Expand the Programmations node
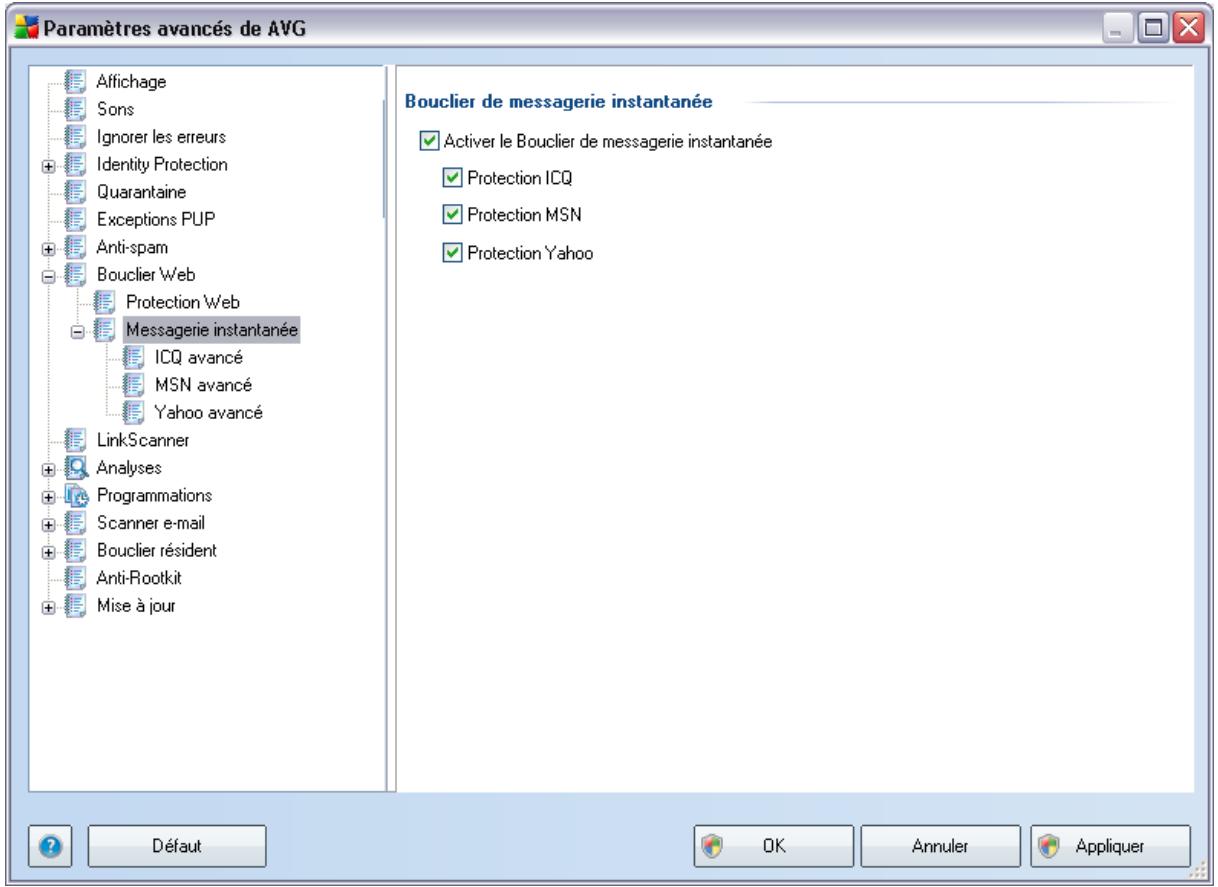This screenshot has width=1218, height=887. tap(47, 495)
